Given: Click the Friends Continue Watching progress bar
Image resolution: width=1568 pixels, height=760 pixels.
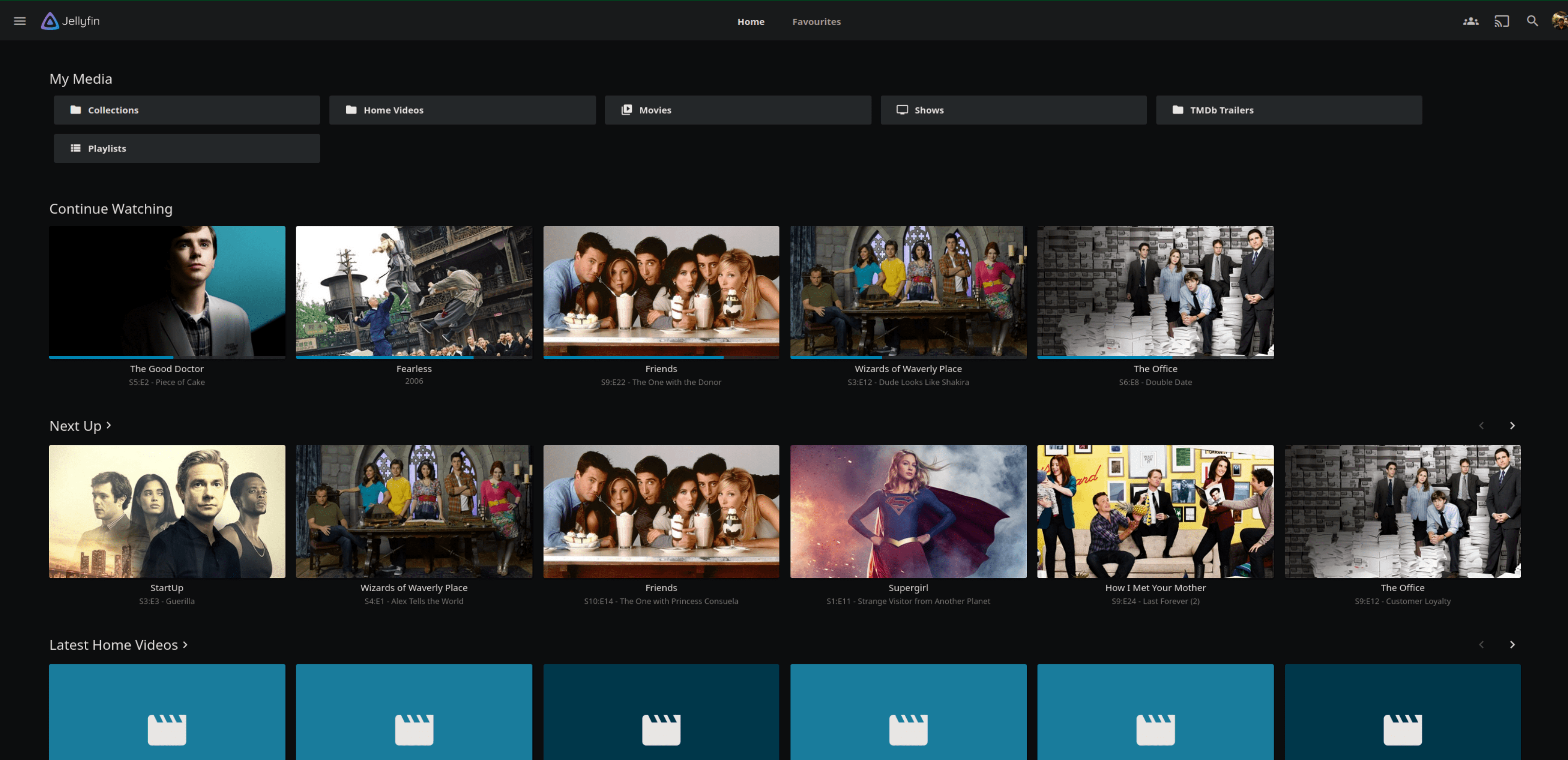Looking at the screenshot, I should 661,357.
